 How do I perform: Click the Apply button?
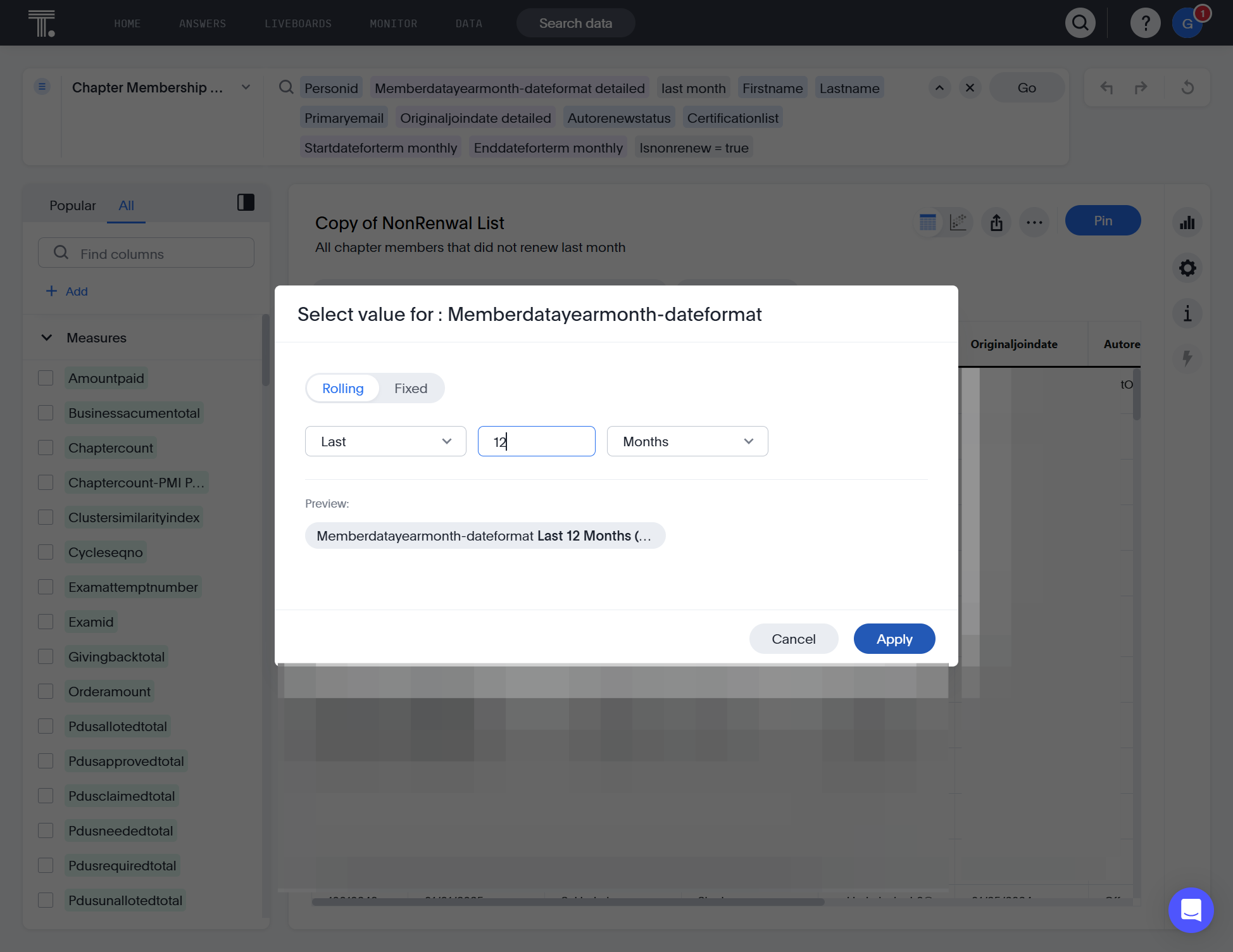894,639
